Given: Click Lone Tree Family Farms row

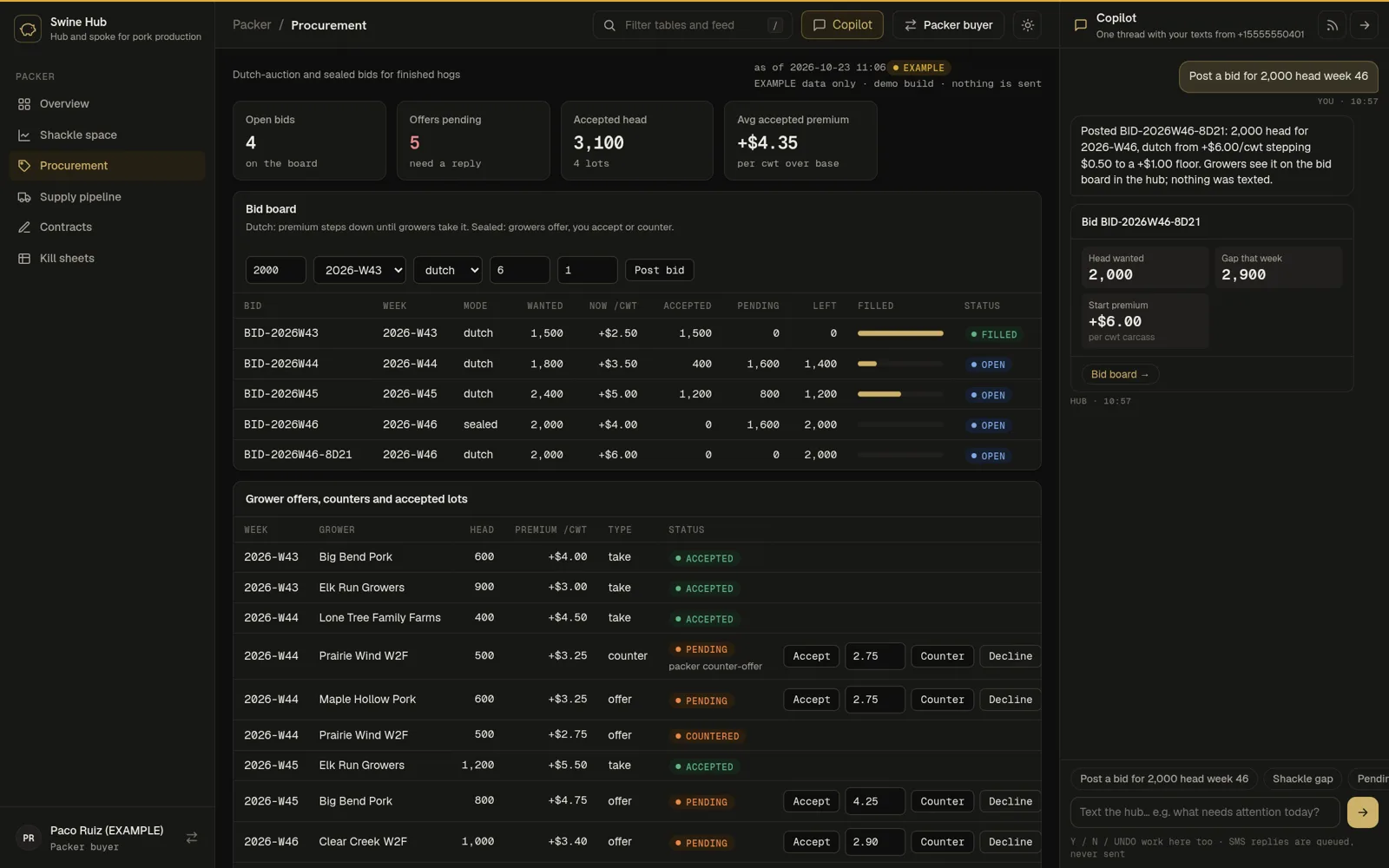Looking at the screenshot, I should click(637, 618).
